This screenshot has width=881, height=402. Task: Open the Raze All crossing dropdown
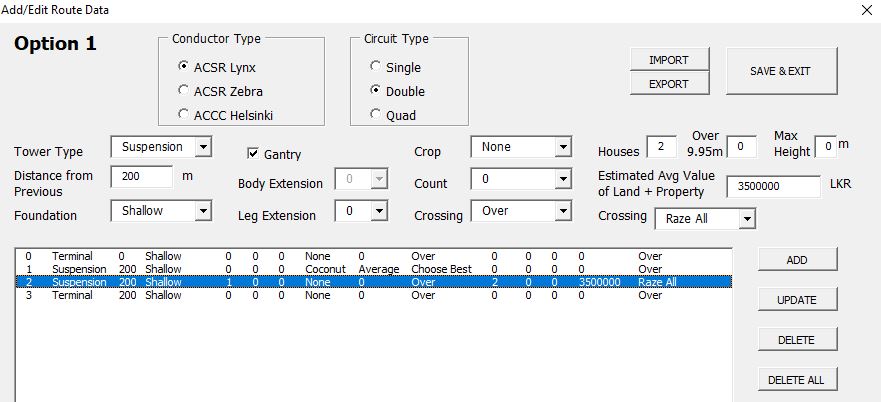pyautogui.click(x=747, y=218)
